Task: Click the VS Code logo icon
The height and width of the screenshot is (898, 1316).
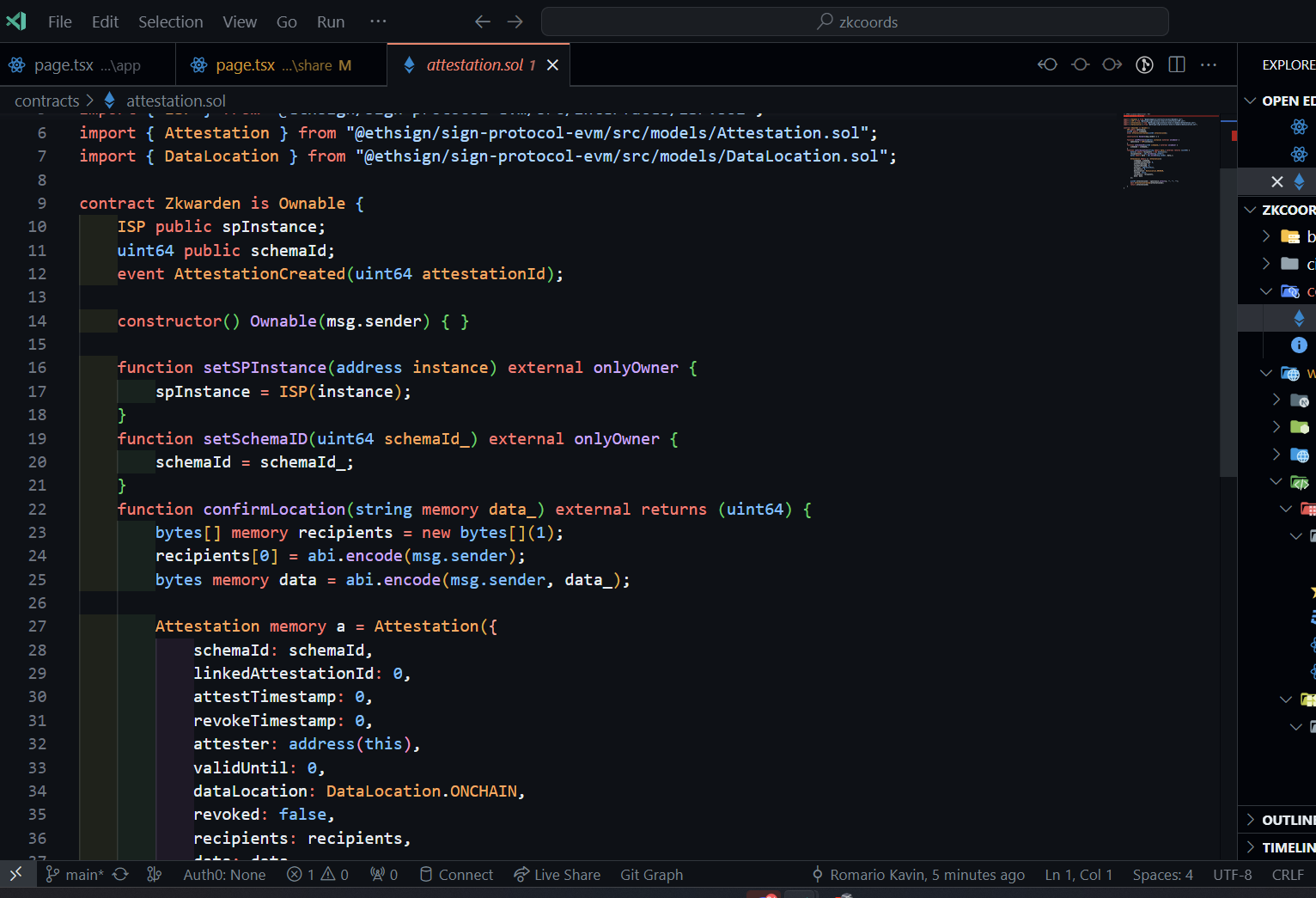Action: point(16,21)
